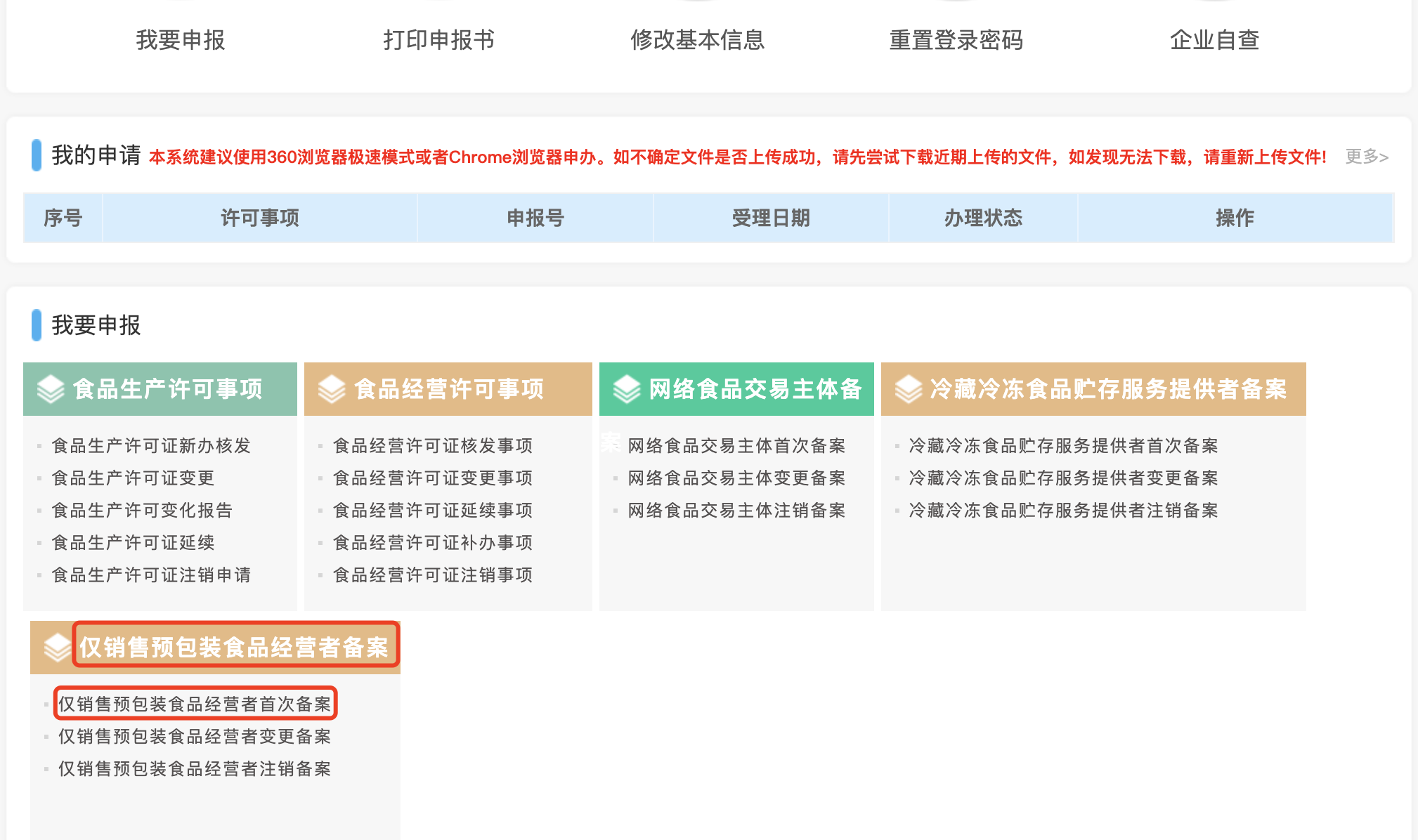Screen dimensions: 1418x840
Task: Open 更多> link in 我的申请
Action: 1366,157
